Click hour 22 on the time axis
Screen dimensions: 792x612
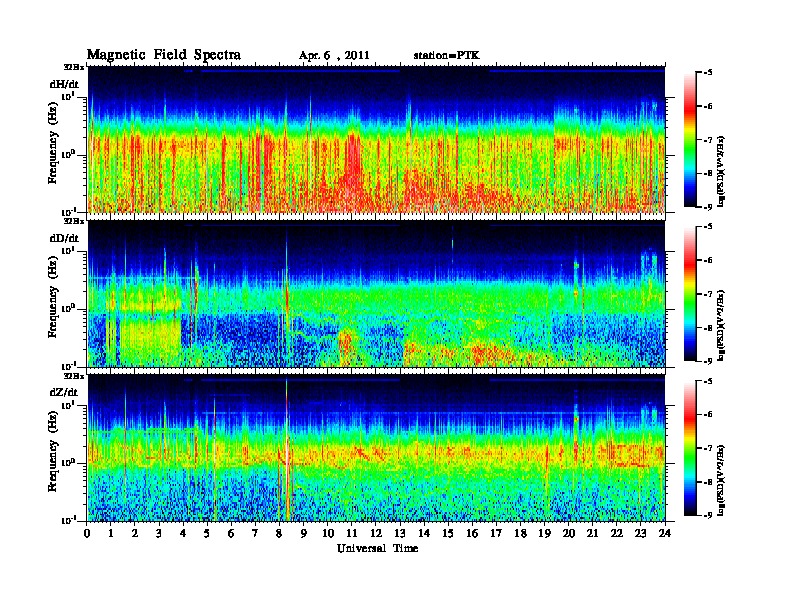pos(617,533)
